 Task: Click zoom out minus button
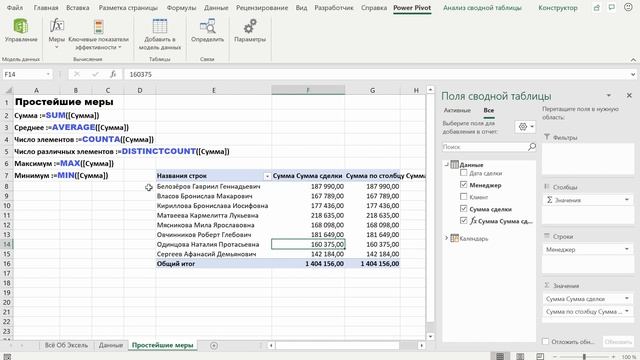(555, 357)
